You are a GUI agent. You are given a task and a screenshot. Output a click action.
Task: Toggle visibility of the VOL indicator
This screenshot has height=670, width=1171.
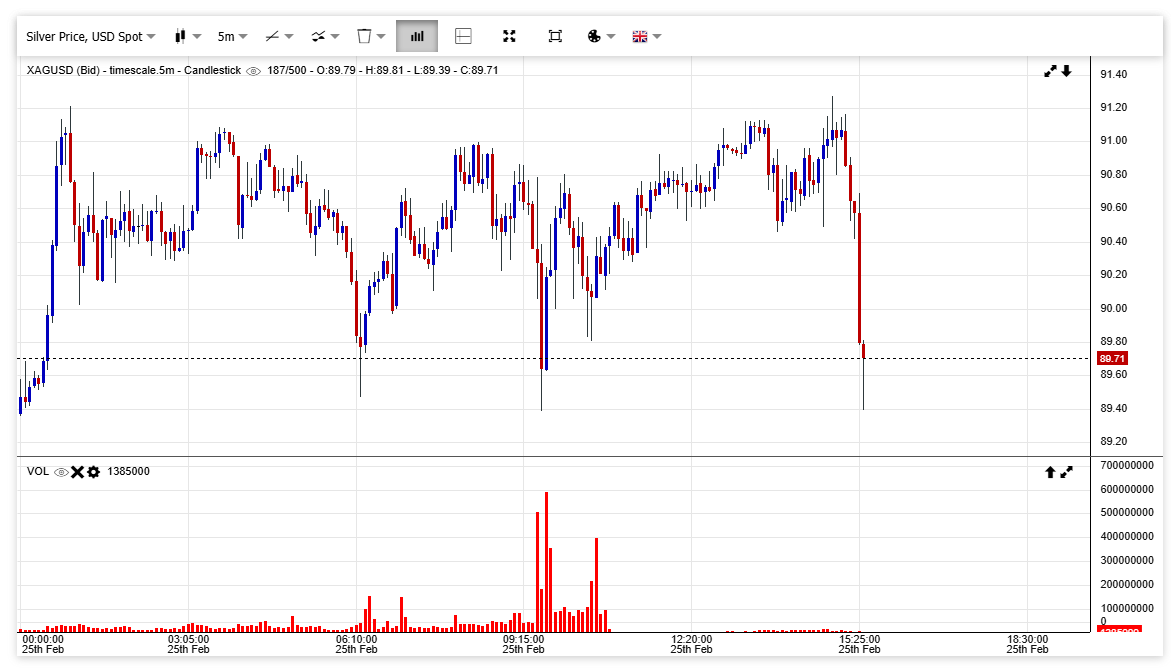60,472
